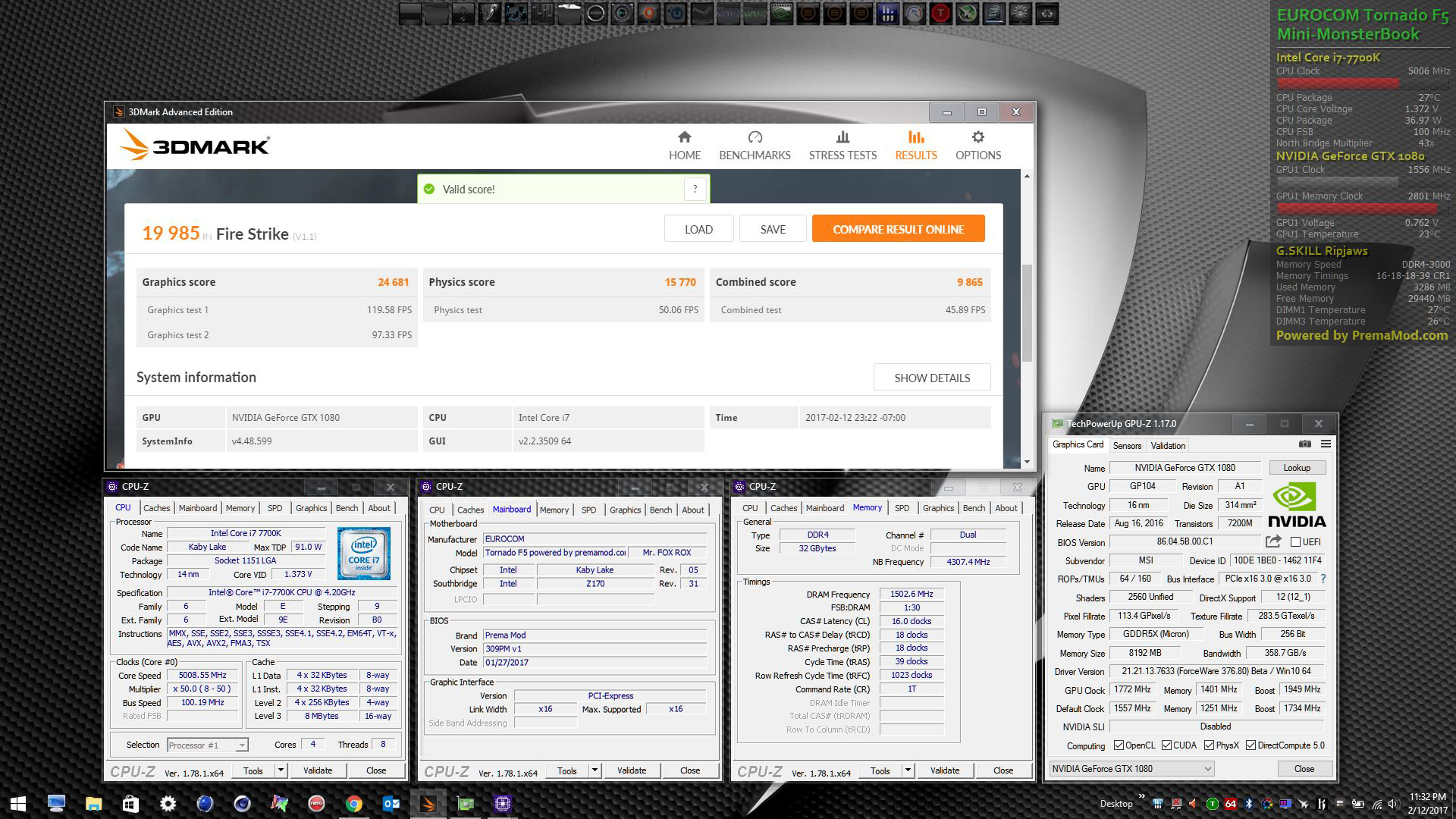Expand the Tools dropdown arrow in the CPU-Z Memory window

(908, 770)
